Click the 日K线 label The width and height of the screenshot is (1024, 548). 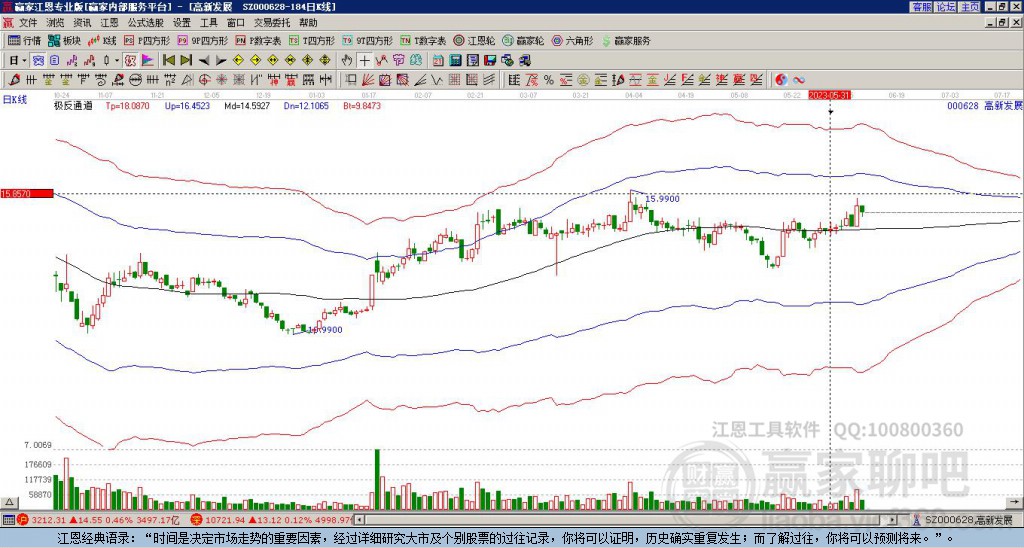click(15, 99)
